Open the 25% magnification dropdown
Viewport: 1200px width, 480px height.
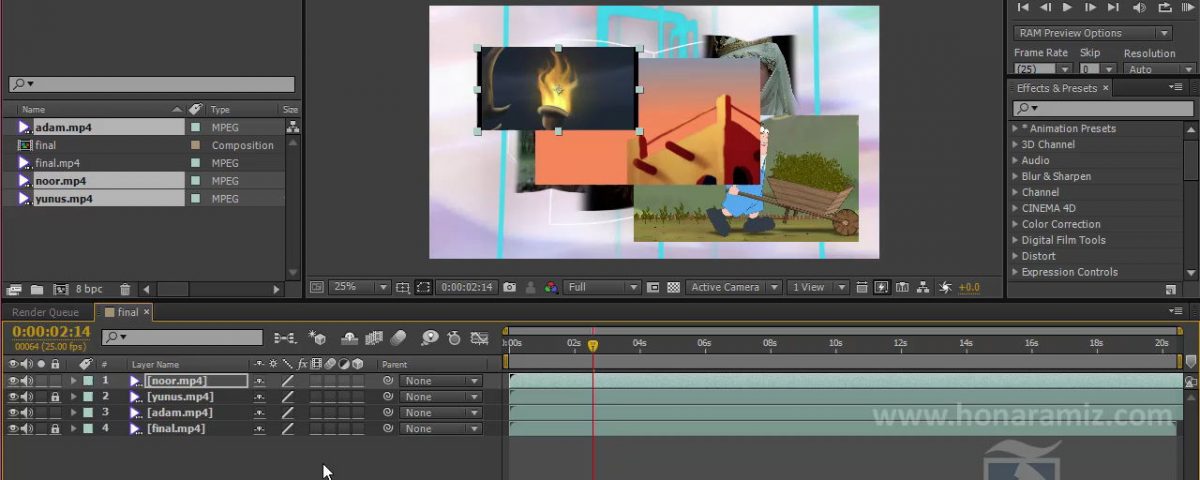tap(361, 287)
